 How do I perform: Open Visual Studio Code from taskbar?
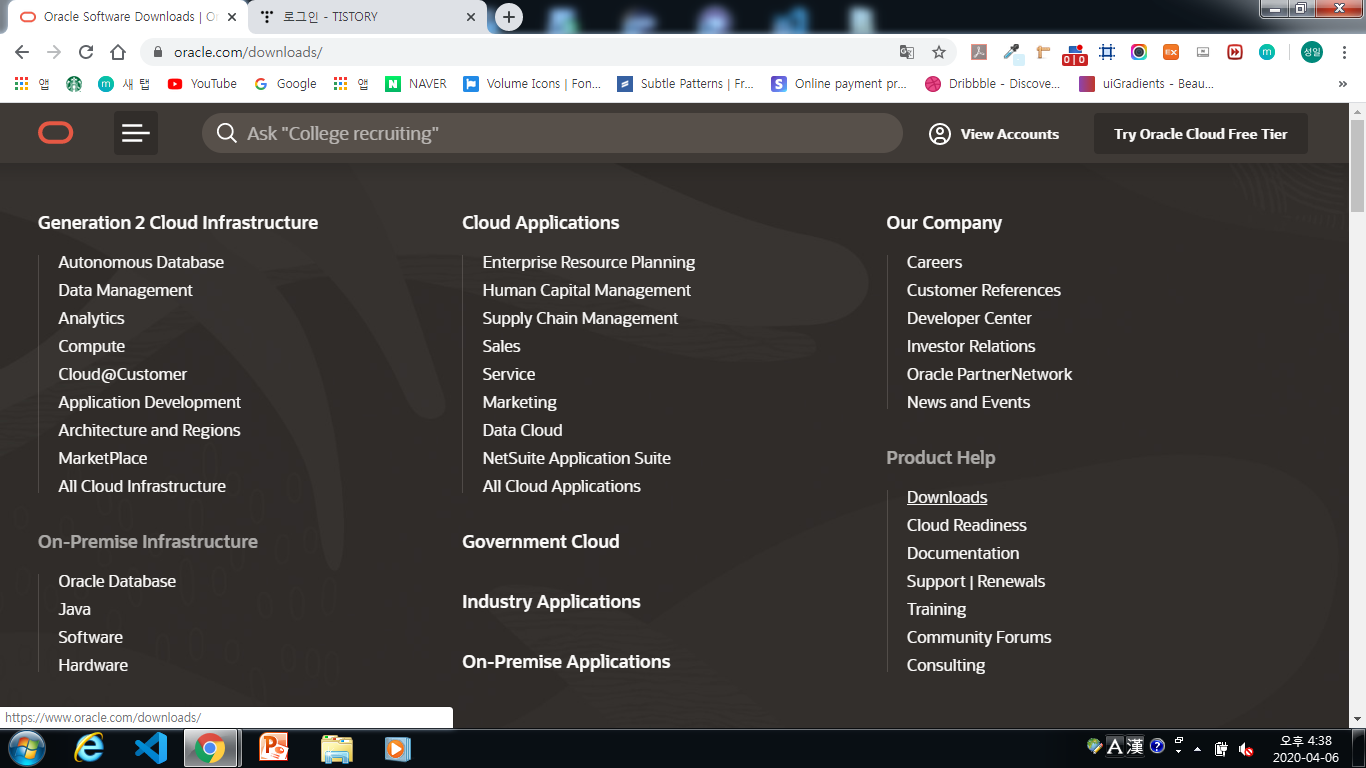150,748
